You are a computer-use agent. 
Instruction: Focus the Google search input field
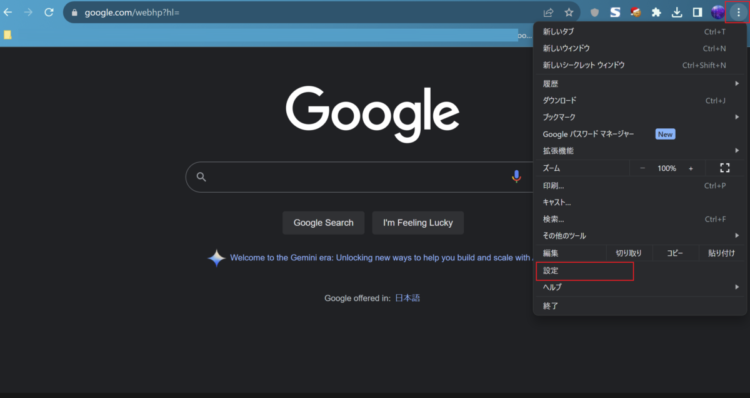click(359, 177)
